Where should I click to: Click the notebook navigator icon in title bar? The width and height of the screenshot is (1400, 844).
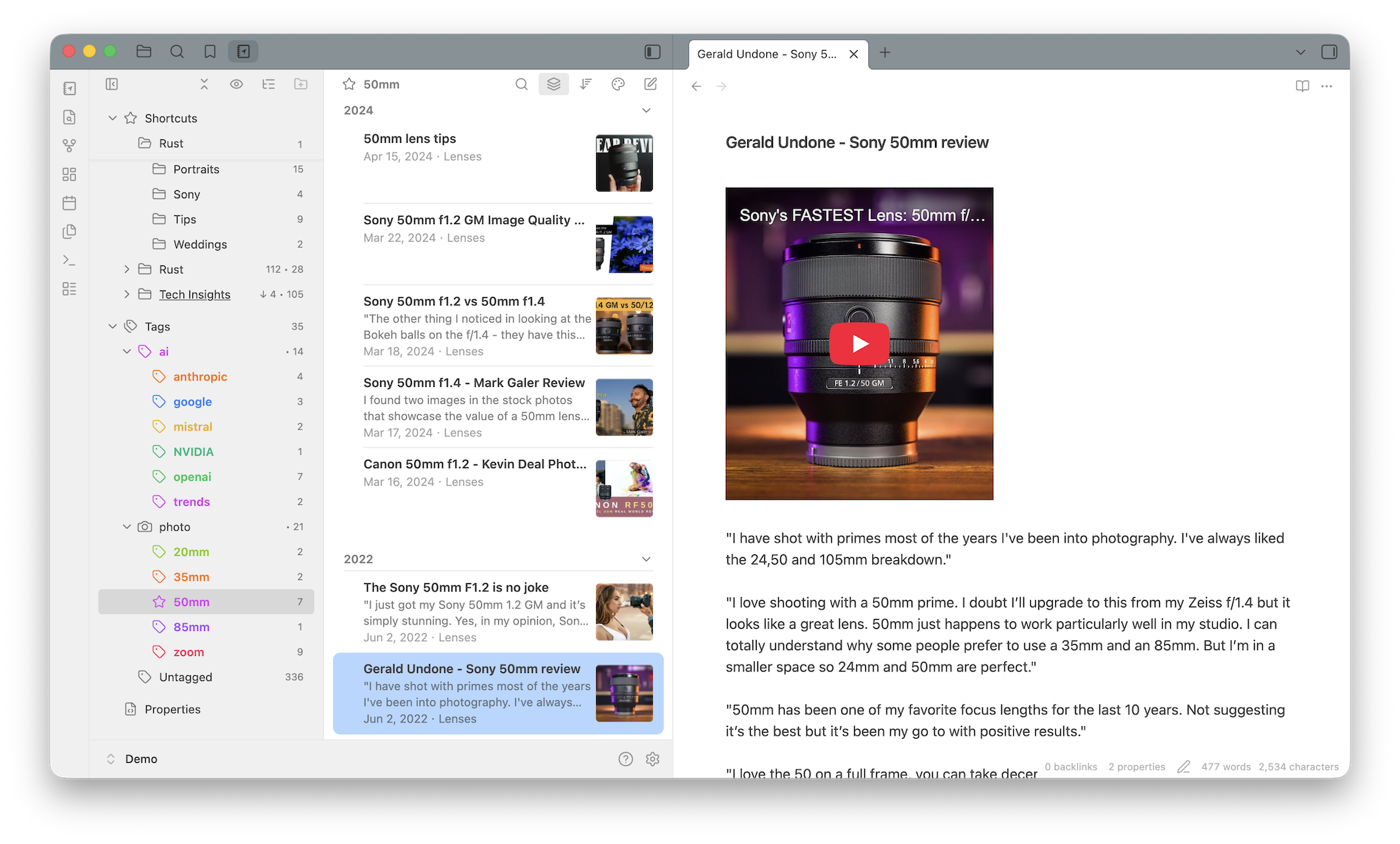pos(243,52)
